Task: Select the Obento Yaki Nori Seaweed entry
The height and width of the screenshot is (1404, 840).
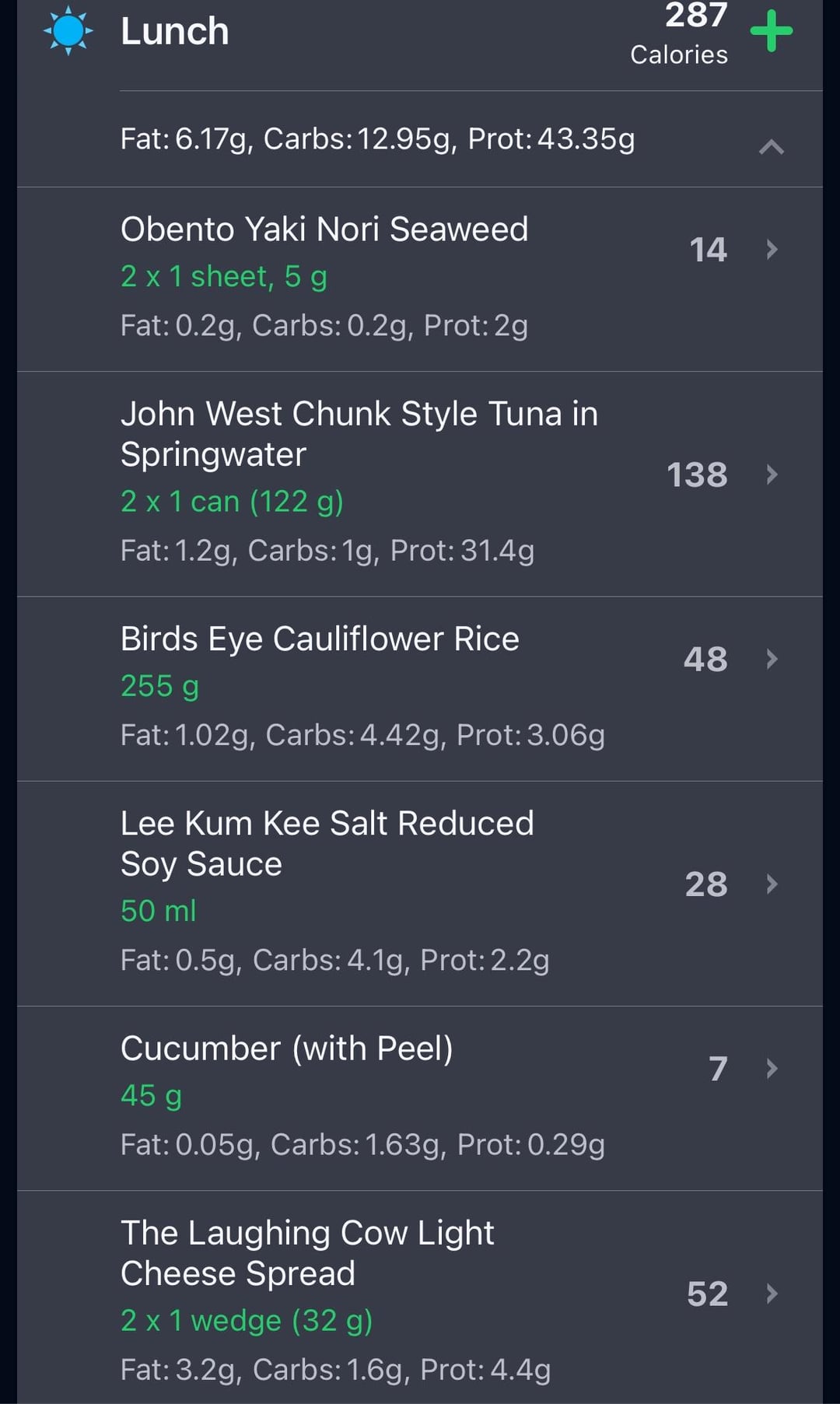Action: coord(420,279)
